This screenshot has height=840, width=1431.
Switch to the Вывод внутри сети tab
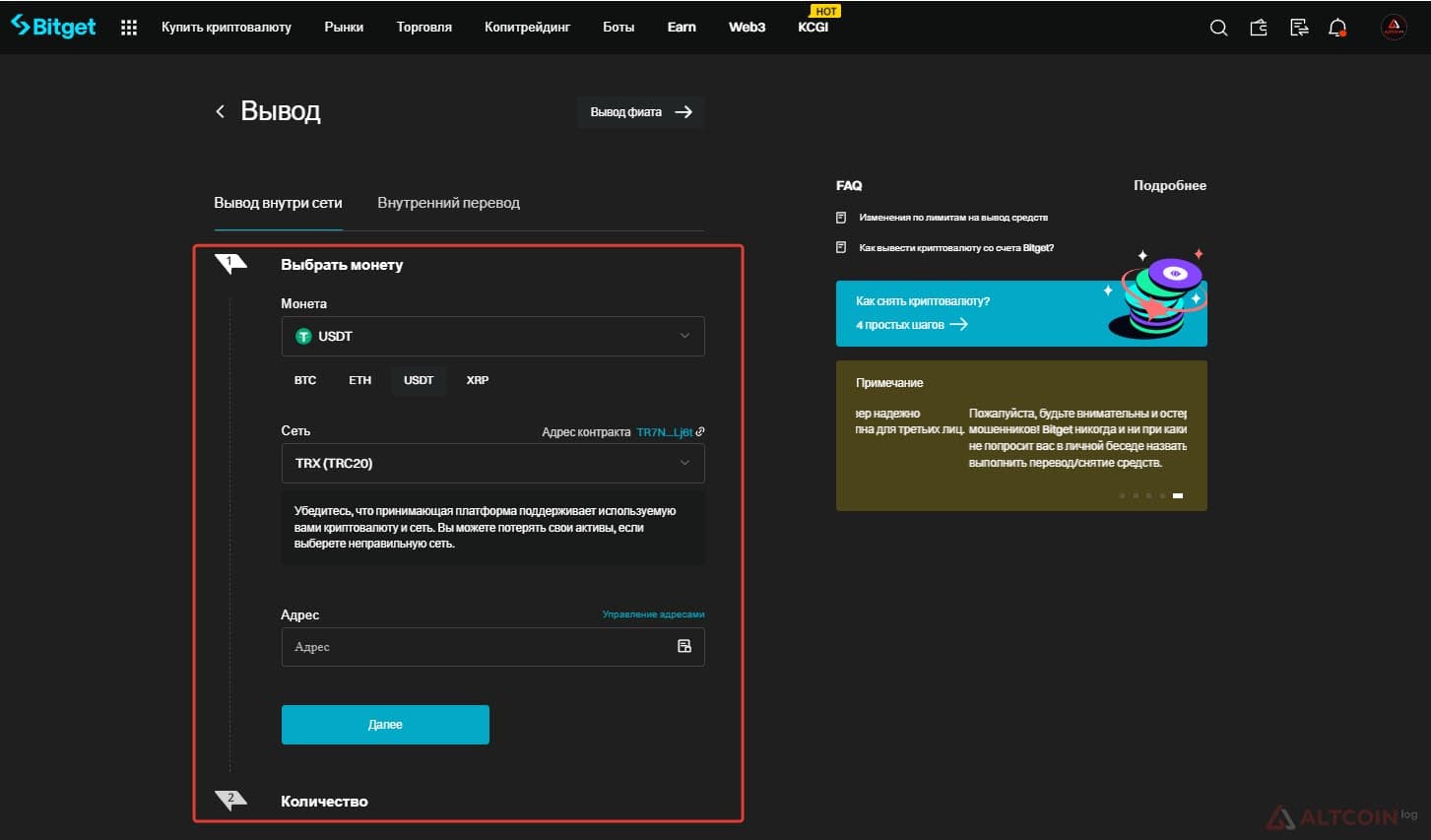pyautogui.click(x=278, y=203)
